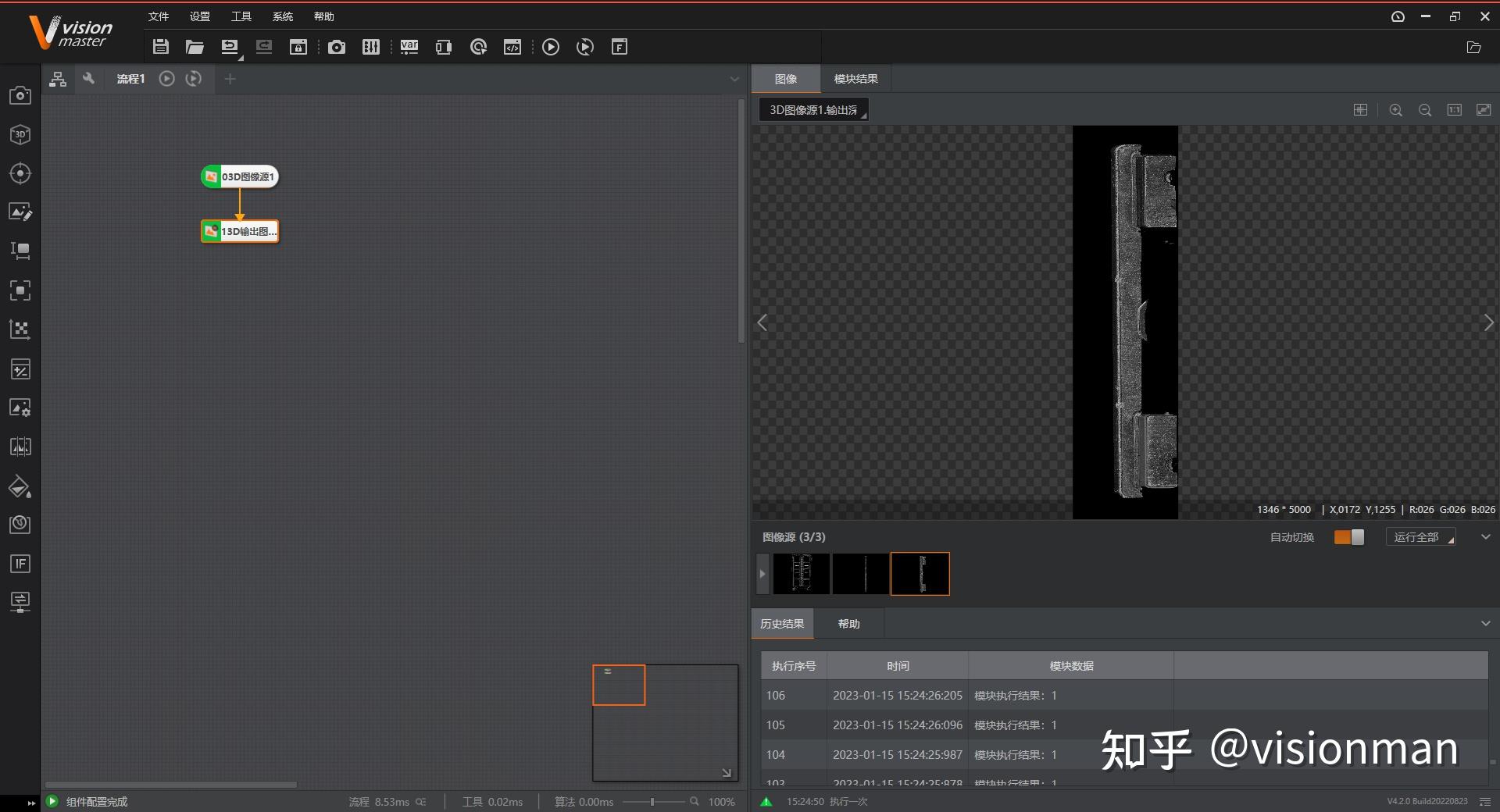Open the global variable (var) toolbar icon
This screenshot has width=1500, height=812.
tap(409, 47)
